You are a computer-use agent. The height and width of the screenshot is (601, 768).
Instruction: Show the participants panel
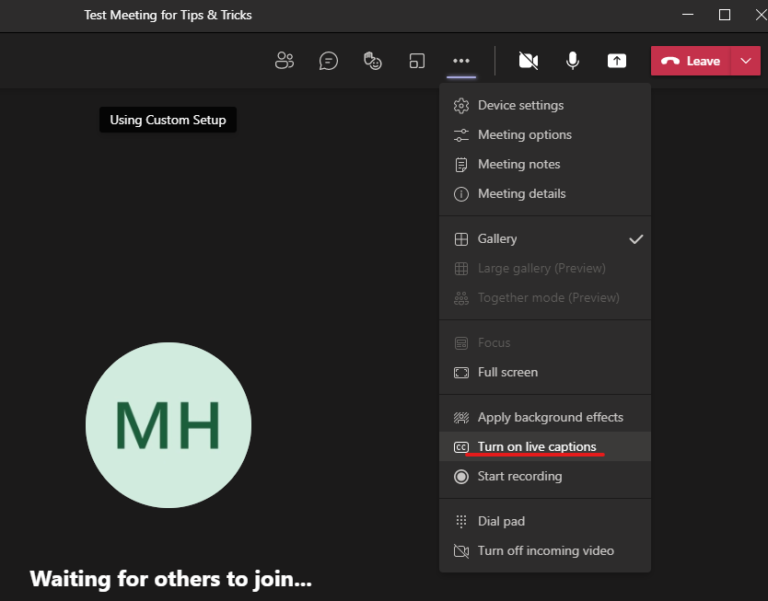pyautogui.click(x=284, y=61)
